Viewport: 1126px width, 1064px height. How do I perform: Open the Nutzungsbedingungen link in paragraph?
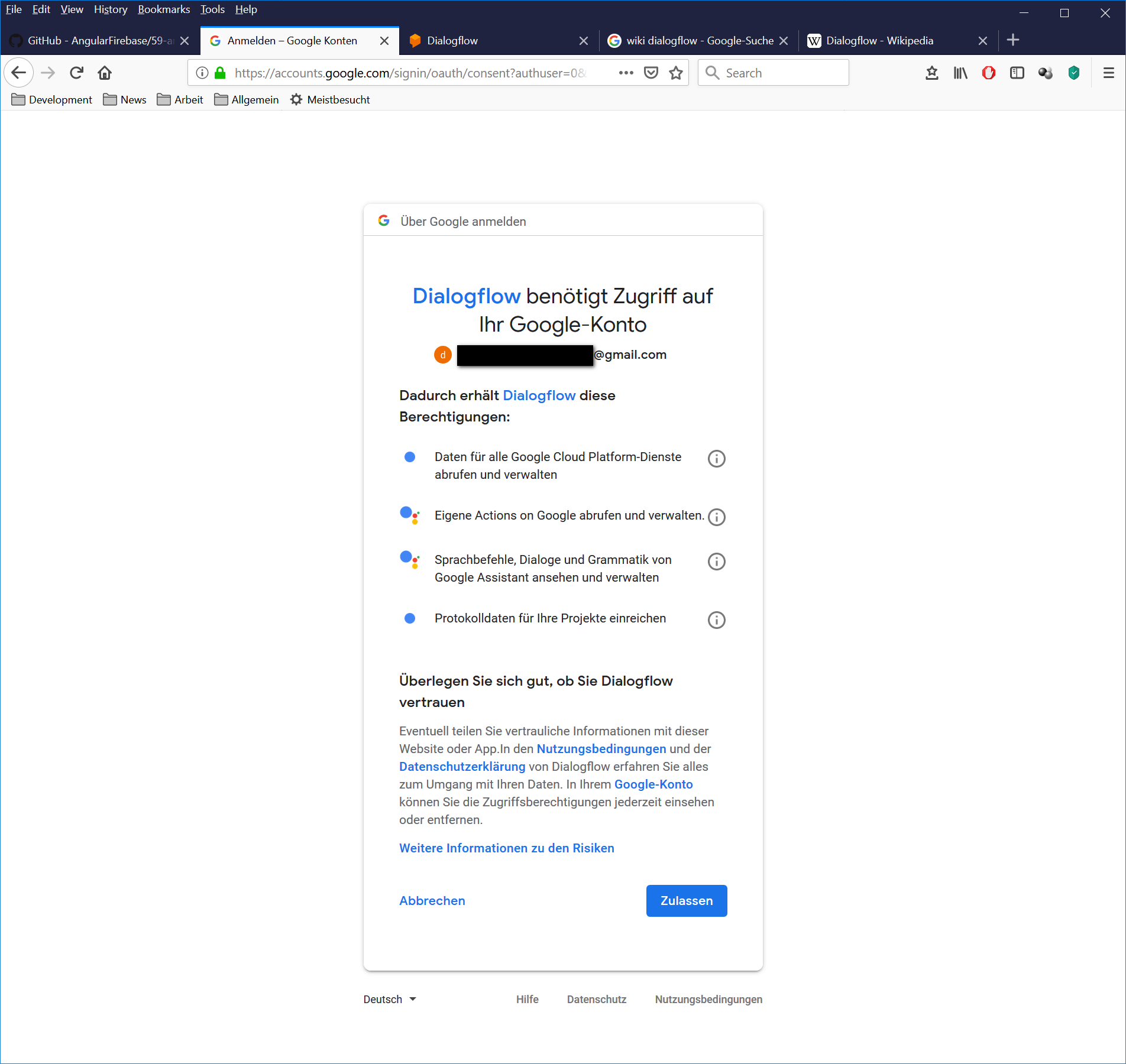point(601,749)
